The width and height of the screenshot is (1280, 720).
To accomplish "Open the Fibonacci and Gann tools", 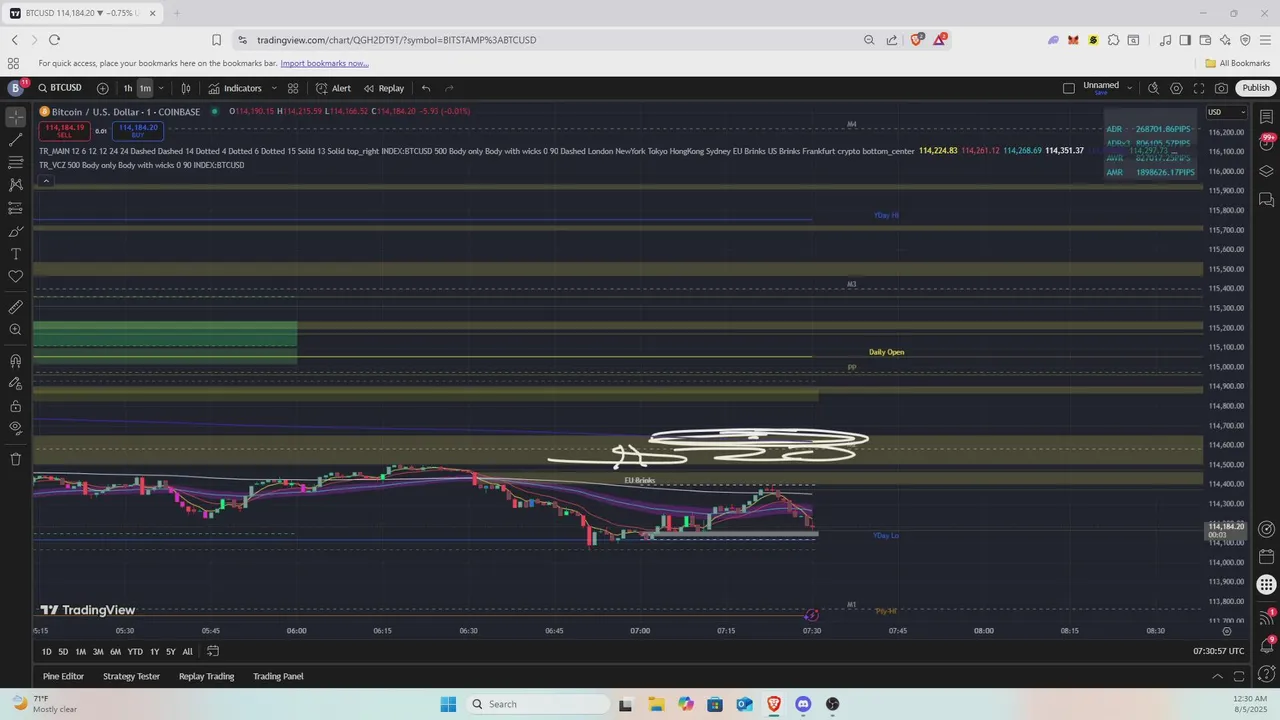I will (15, 162).
